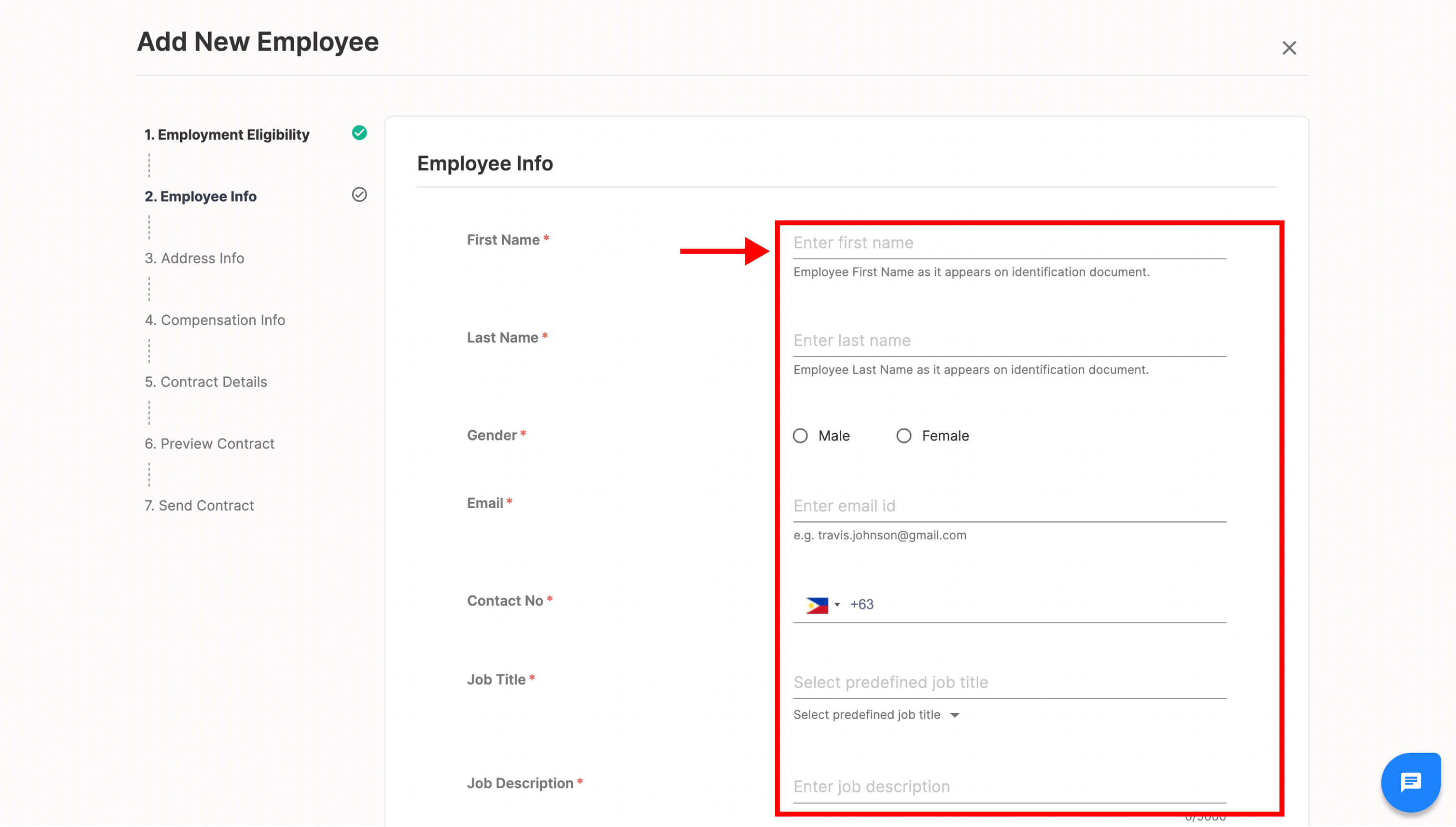
Task: Select Male gender option
Action: (x=800, y=436)
